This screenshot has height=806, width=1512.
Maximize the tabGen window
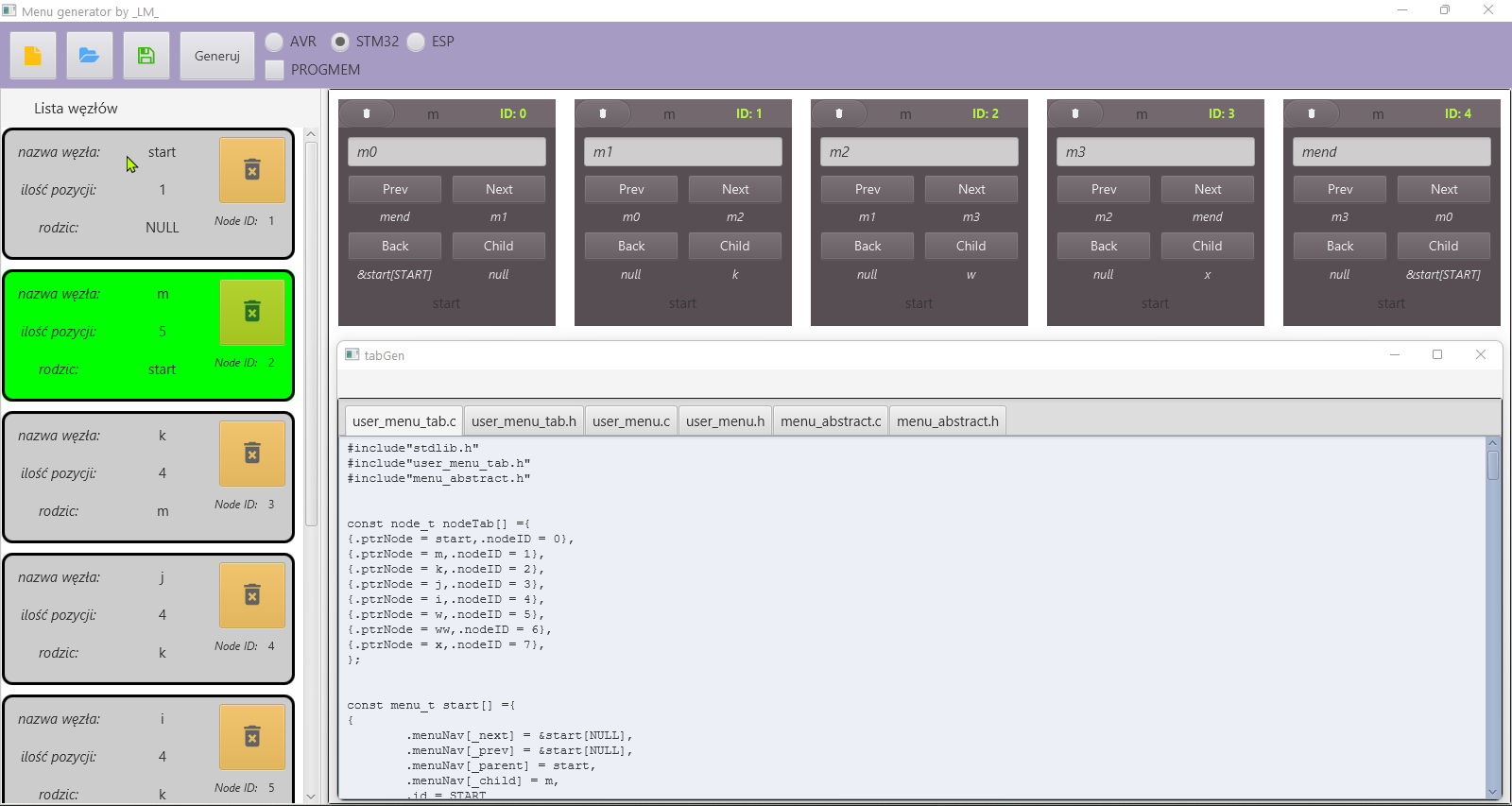(1437, 354)
